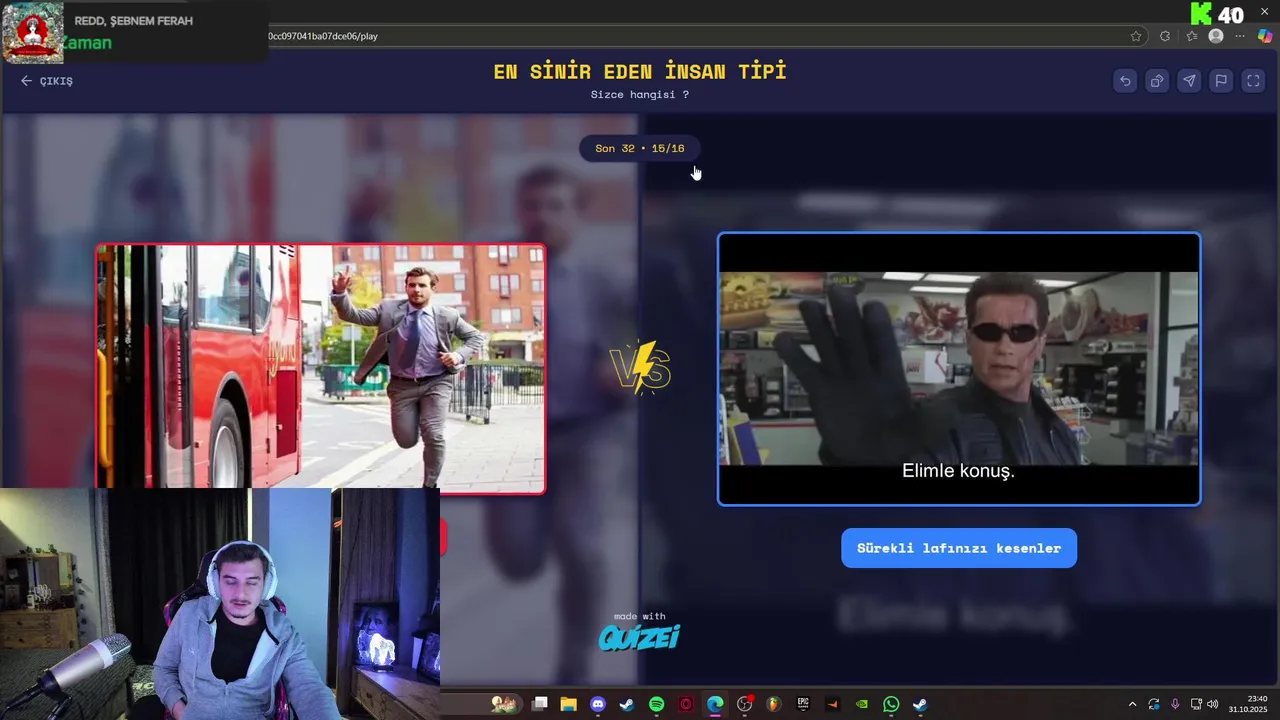Click the random dice icon button
1280x720 pixels.
[1157, 81]
